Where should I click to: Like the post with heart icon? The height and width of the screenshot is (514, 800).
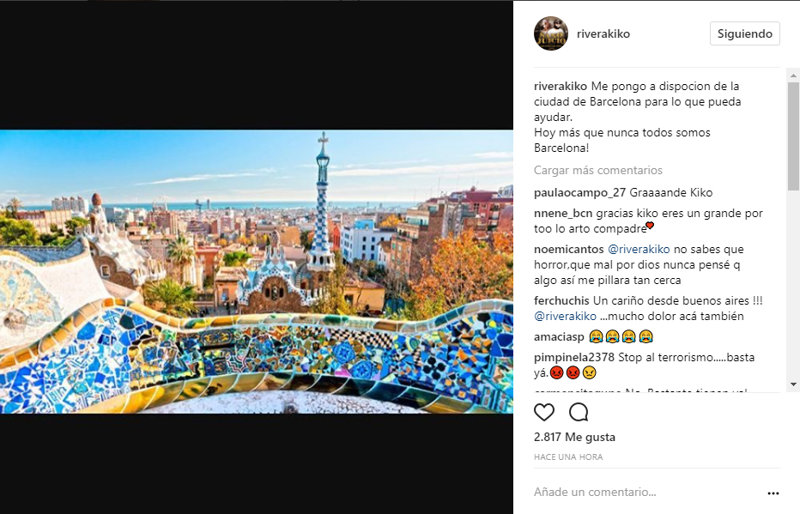544,412
